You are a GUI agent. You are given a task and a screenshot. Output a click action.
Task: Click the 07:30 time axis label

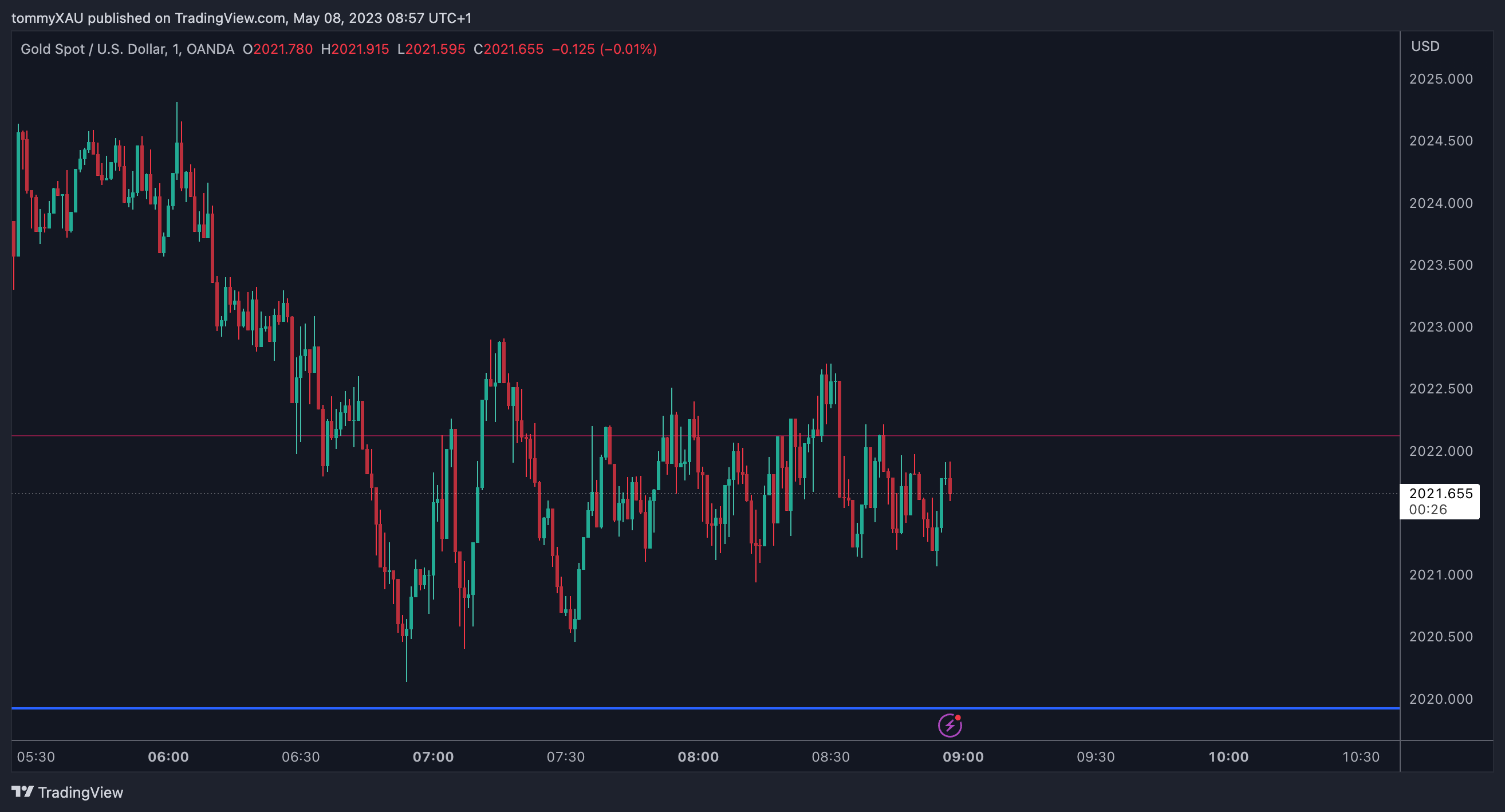[566, 757]
